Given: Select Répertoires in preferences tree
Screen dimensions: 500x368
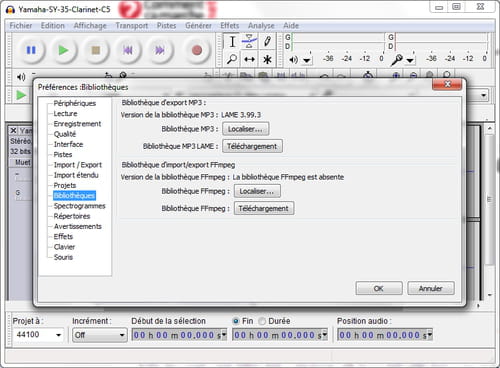Looking at the screenshot, I should 72,216.
